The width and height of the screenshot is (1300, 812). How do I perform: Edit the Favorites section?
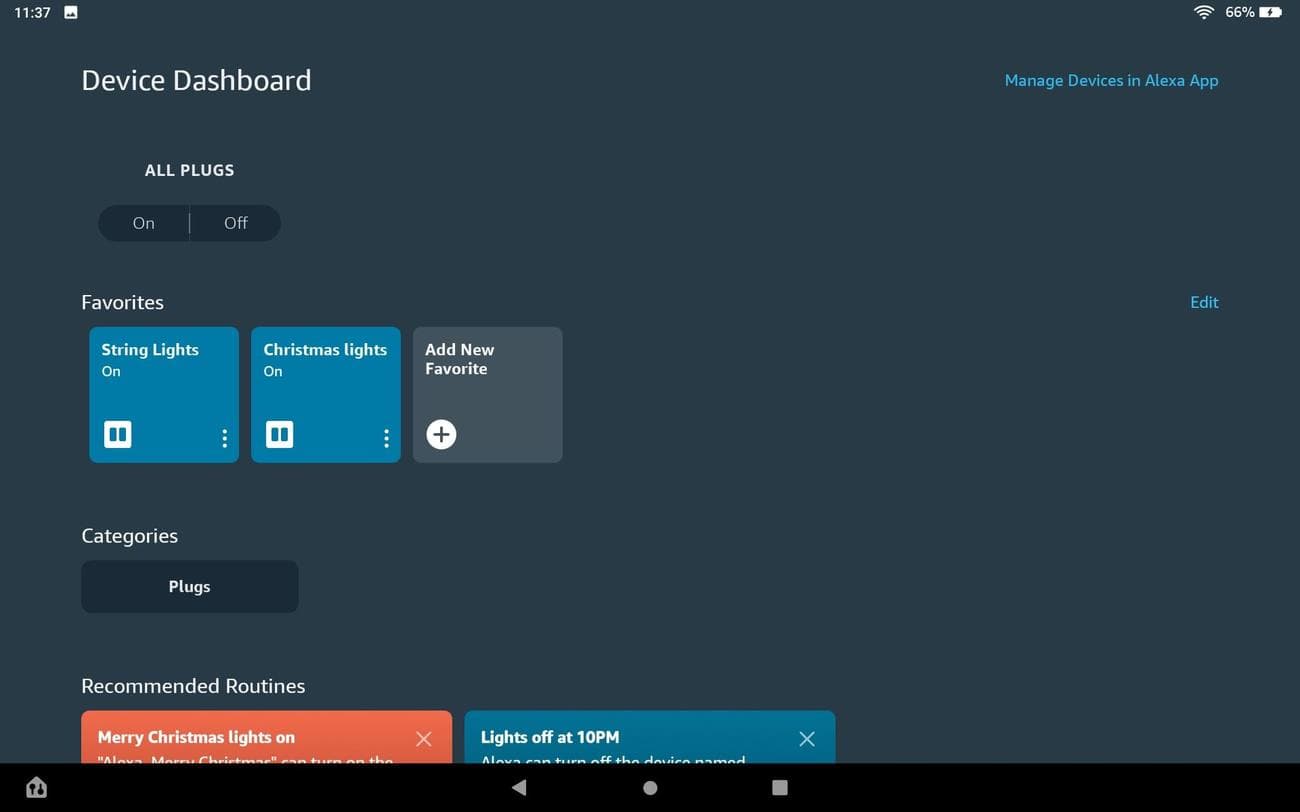(x=1204, y=302)
